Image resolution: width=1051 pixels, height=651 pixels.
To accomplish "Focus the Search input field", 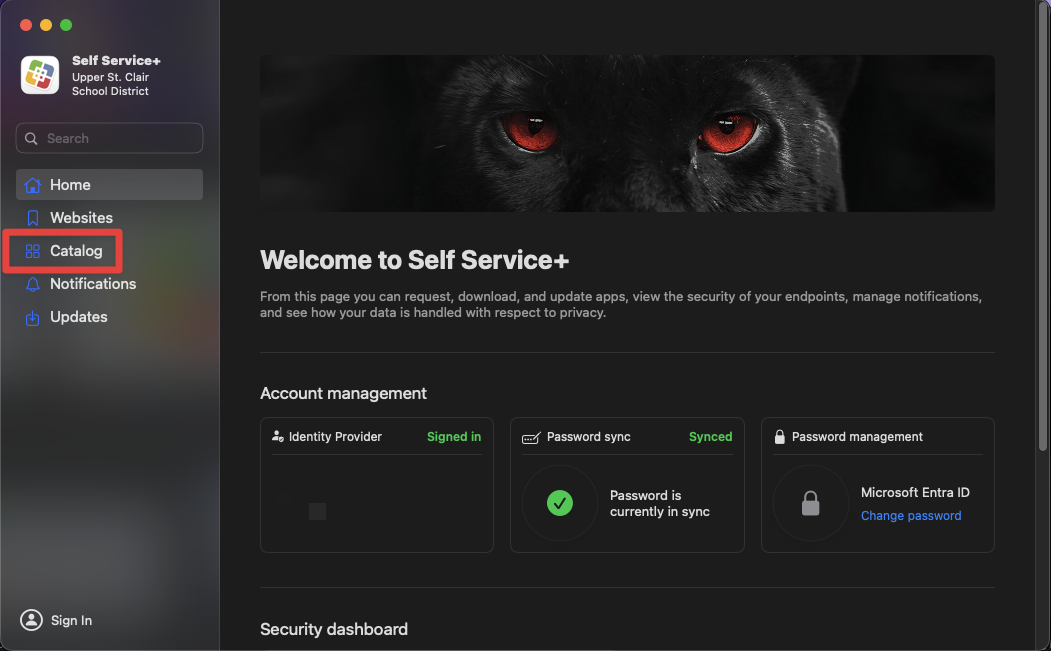I will 120,139.
